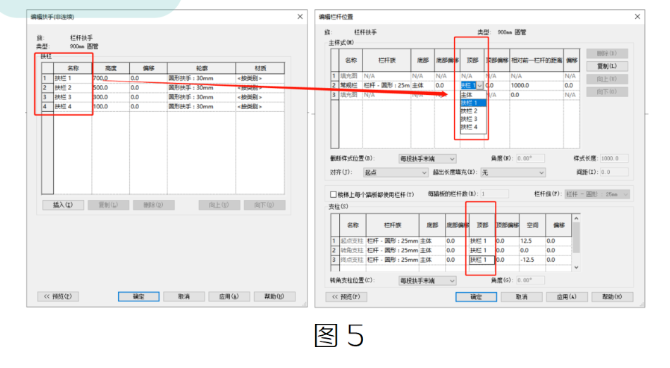The image size is (670, 368).
Task: Click top cell 扶栏 1 of corner post row
Action: tap(482, 250)
